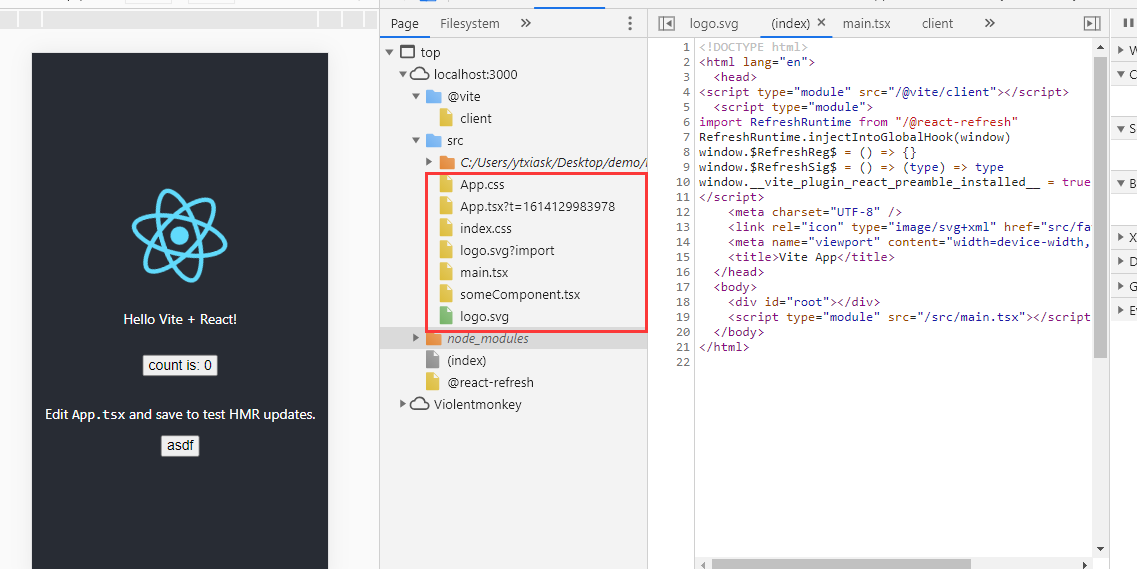Click the <title>Vite App</title> code line
The image size is (1137, 569).
click(811, 257)
